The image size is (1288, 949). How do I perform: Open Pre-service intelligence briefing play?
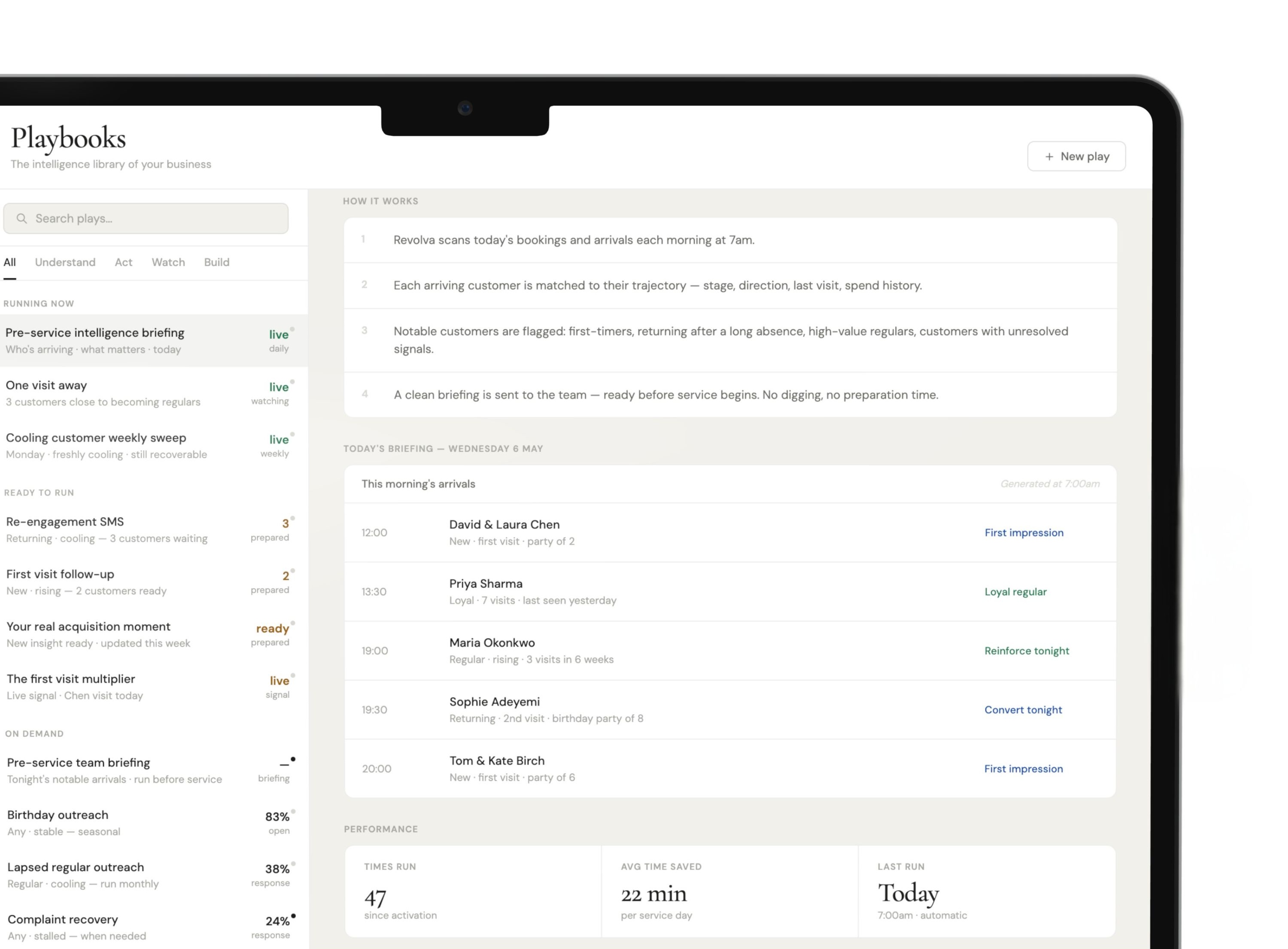(x=153, y=341)
